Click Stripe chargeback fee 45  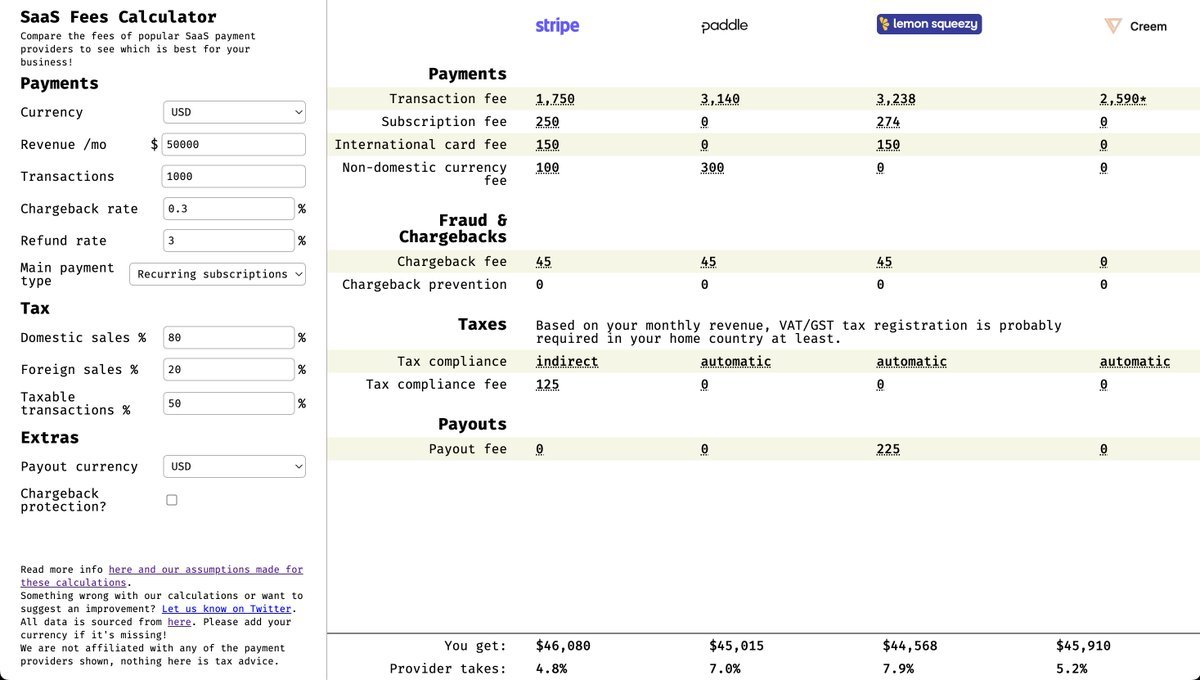pyautogui.click(x=543, y=262)
